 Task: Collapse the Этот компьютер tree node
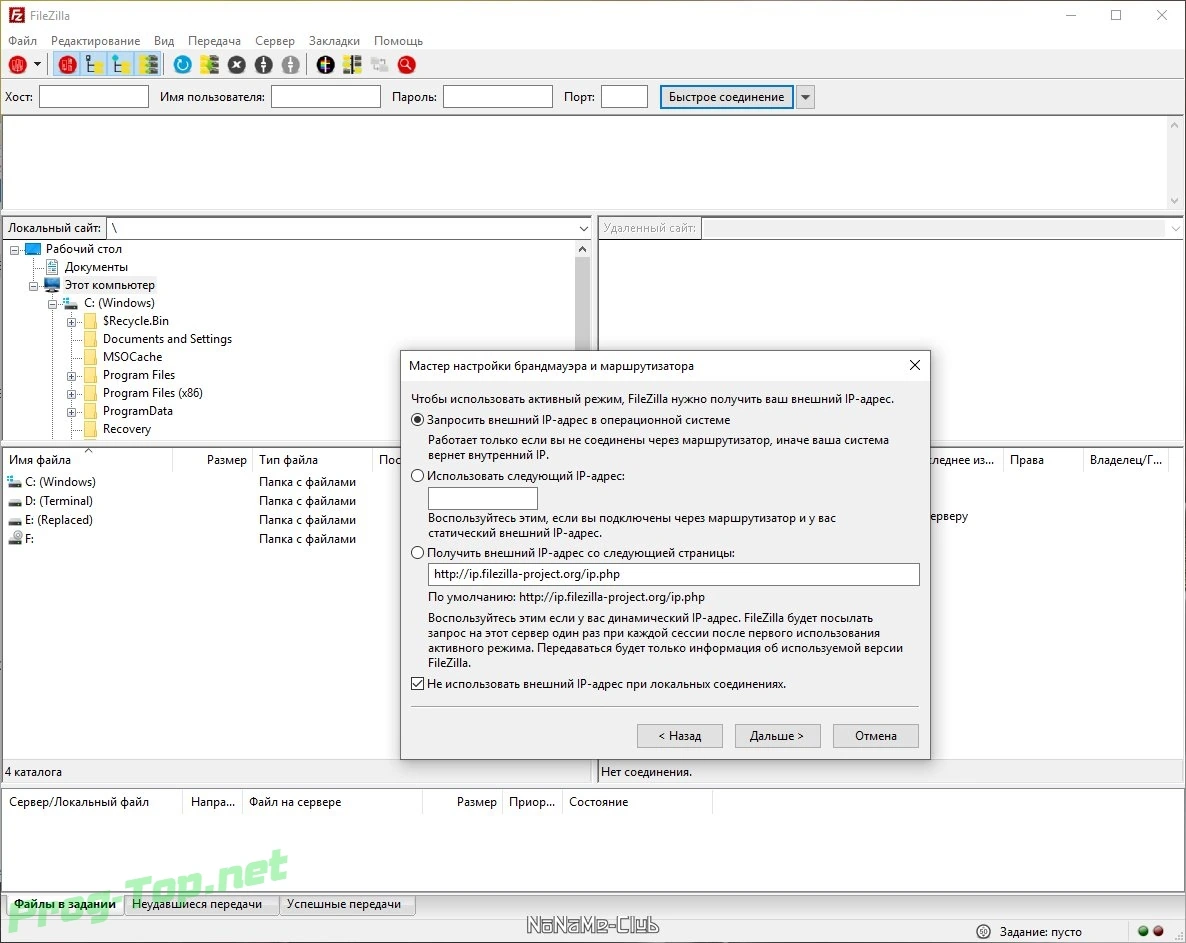tap(33, 286)
